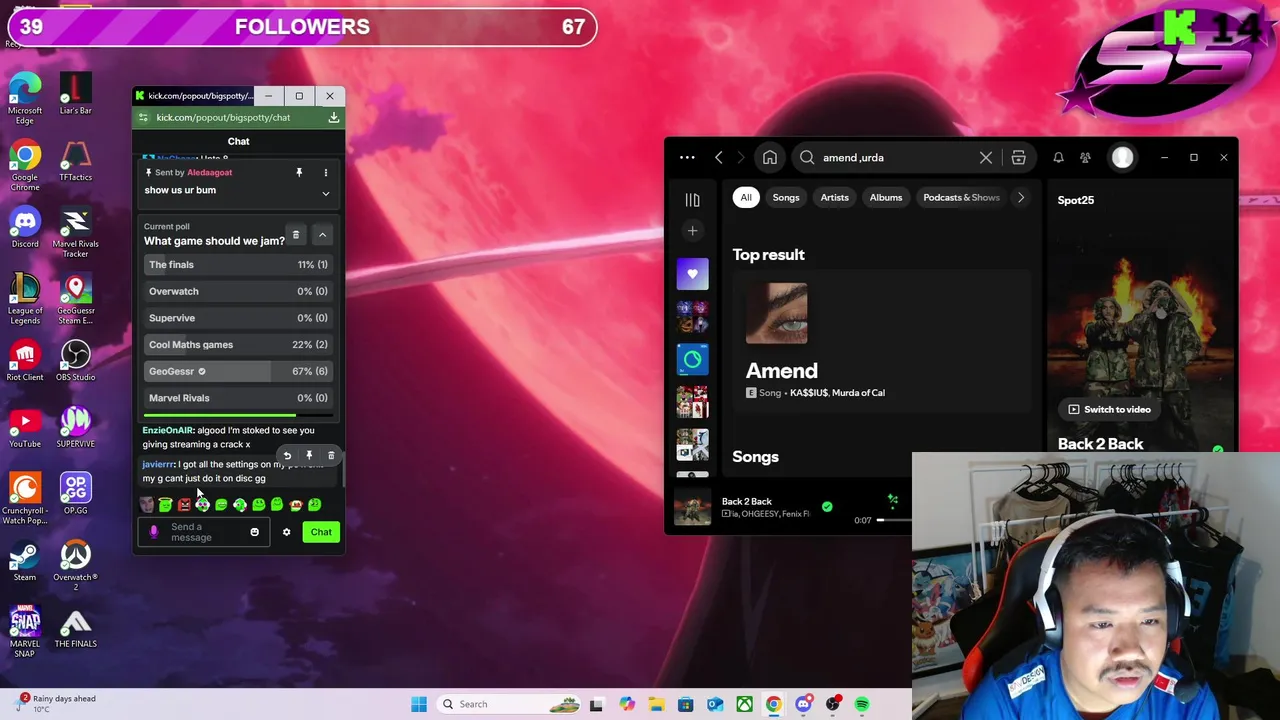The image size is (1280, 720).
Task: Click the chat identity icon left of message box
Action: click(154, 532)
